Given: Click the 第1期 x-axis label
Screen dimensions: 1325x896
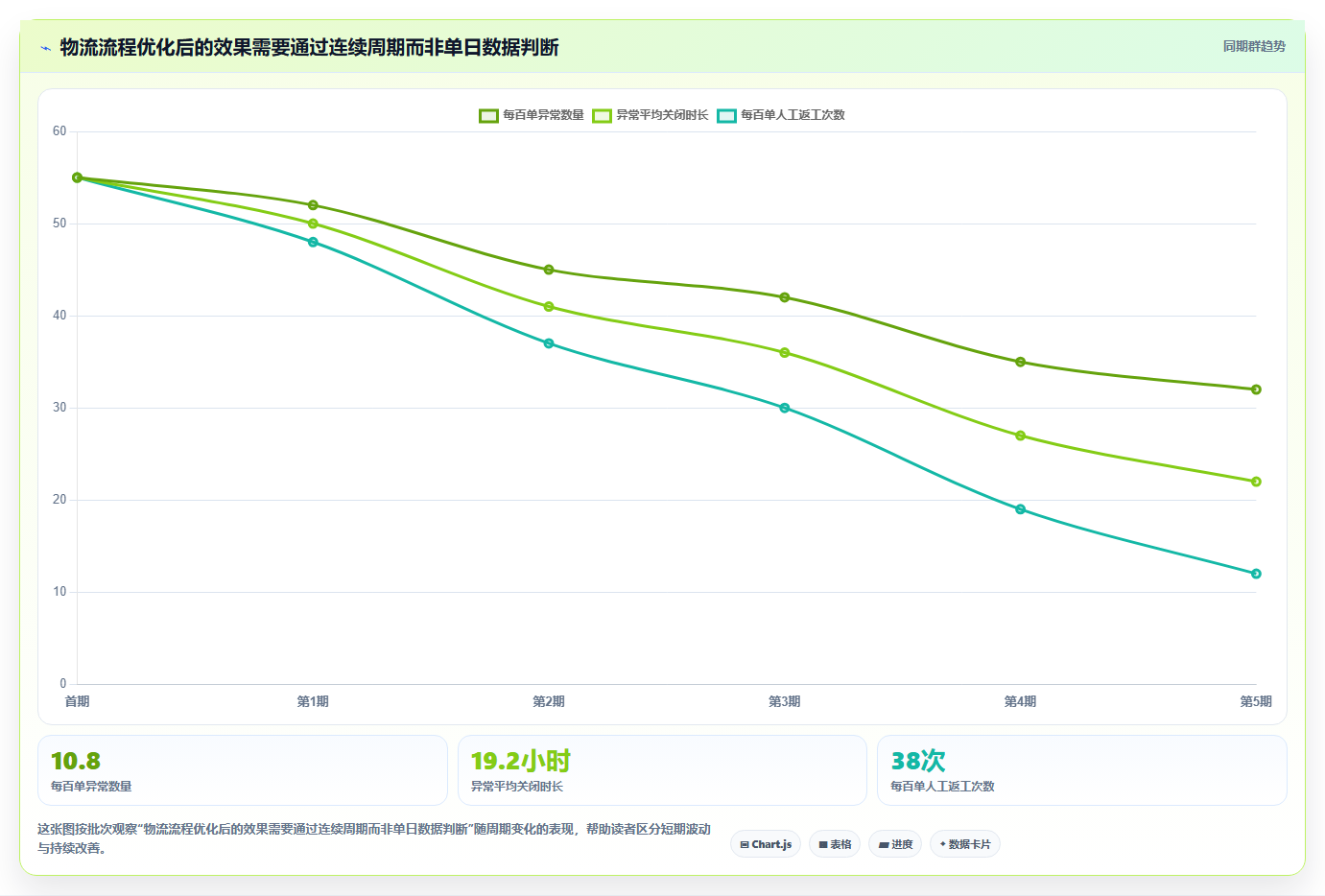Looking at the screenshot, I should click(x=313, y=702).
